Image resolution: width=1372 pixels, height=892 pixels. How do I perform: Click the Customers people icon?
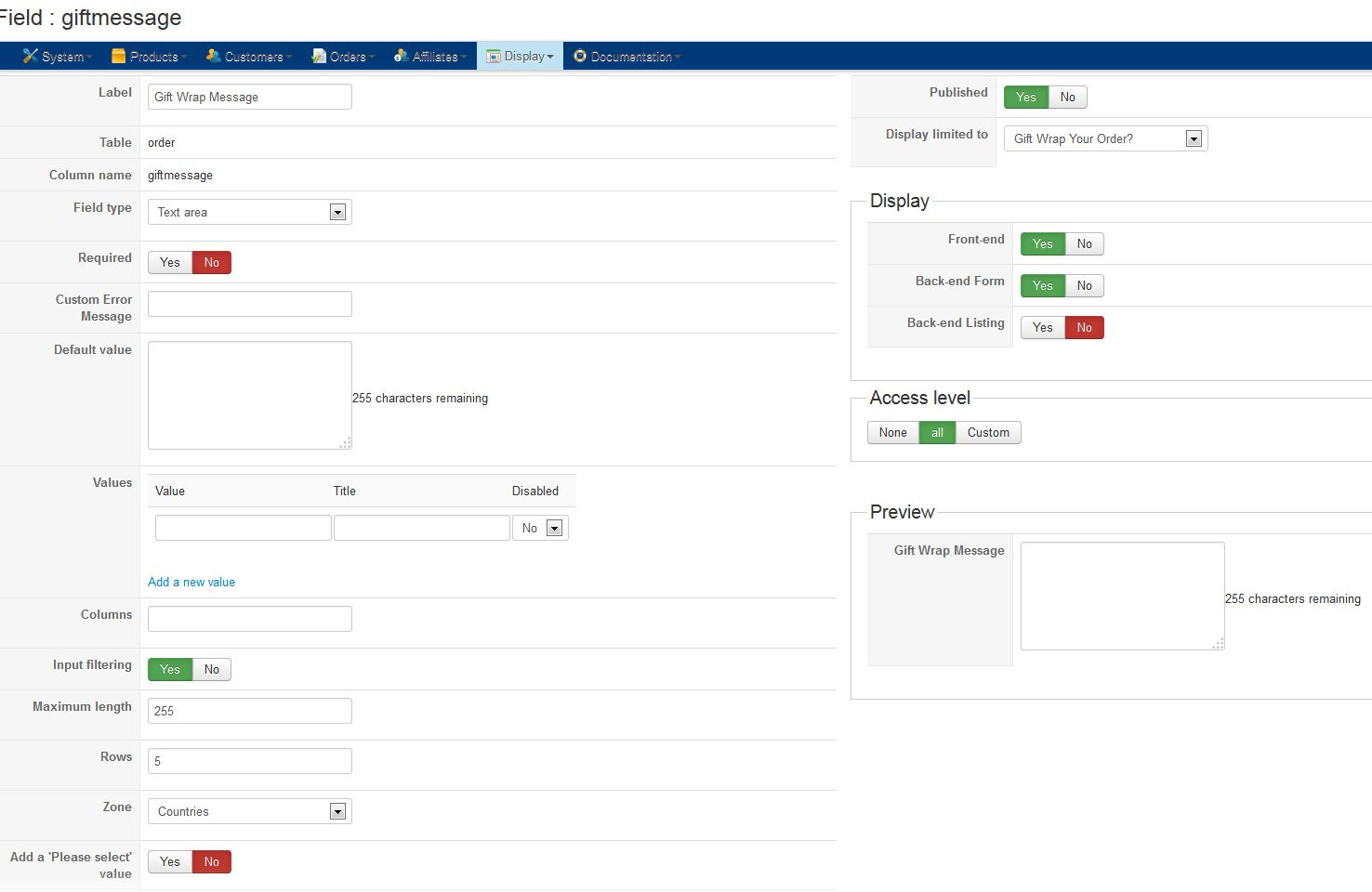coord(213,57)
